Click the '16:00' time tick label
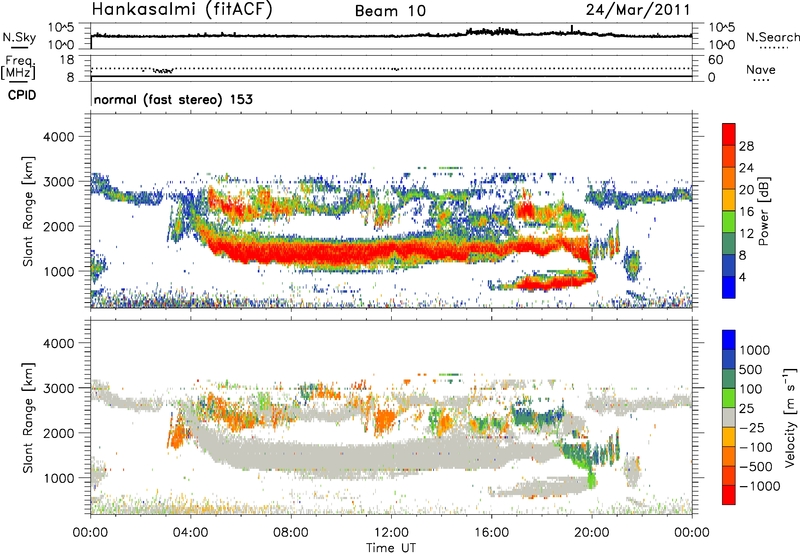The width and height of the screenshot is (800, 554). [x=491, y=533]
